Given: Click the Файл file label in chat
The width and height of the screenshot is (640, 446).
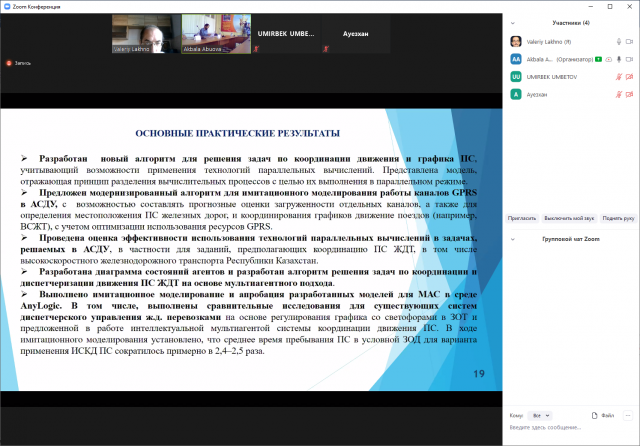Looking at the screenshot, I should 607,415.
